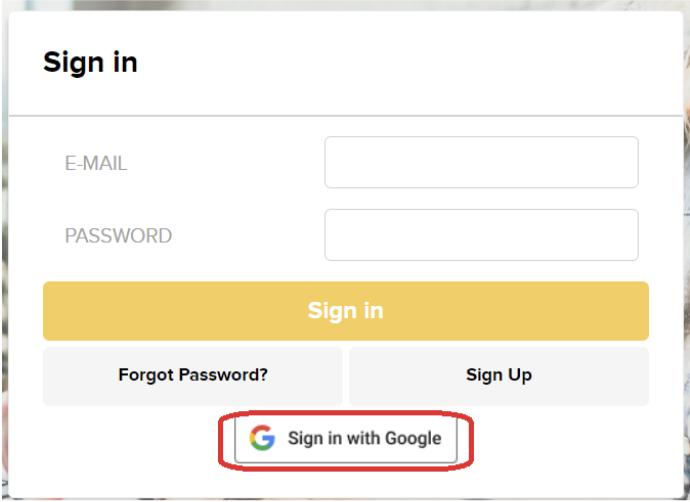
Task: Authenticate using the Google sign-in button
Action: tap(346, 438)
